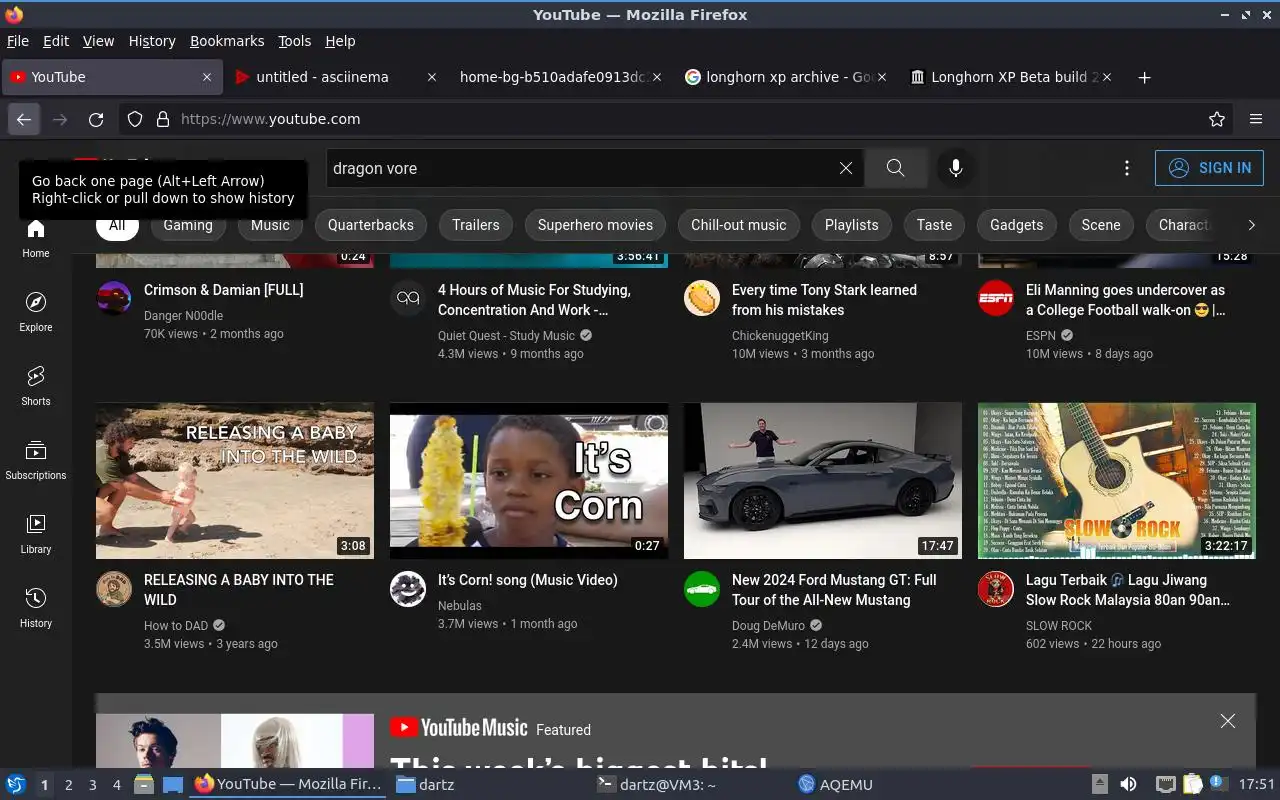View site security padlock info
Screen dimensions: 1280x800
pyautogui.click(x=163, y=119)
